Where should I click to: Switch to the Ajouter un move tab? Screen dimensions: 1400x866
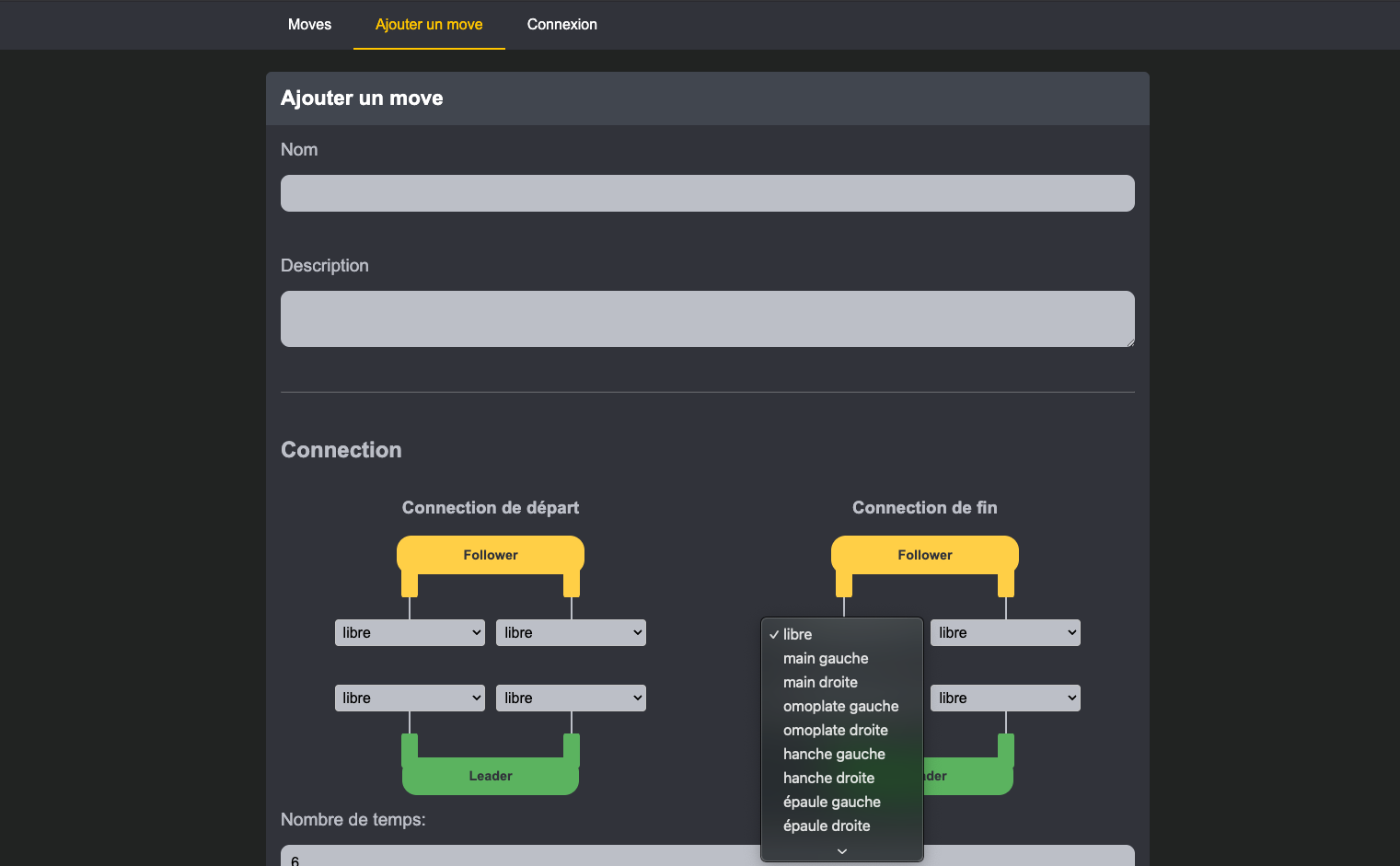[429, 25]
